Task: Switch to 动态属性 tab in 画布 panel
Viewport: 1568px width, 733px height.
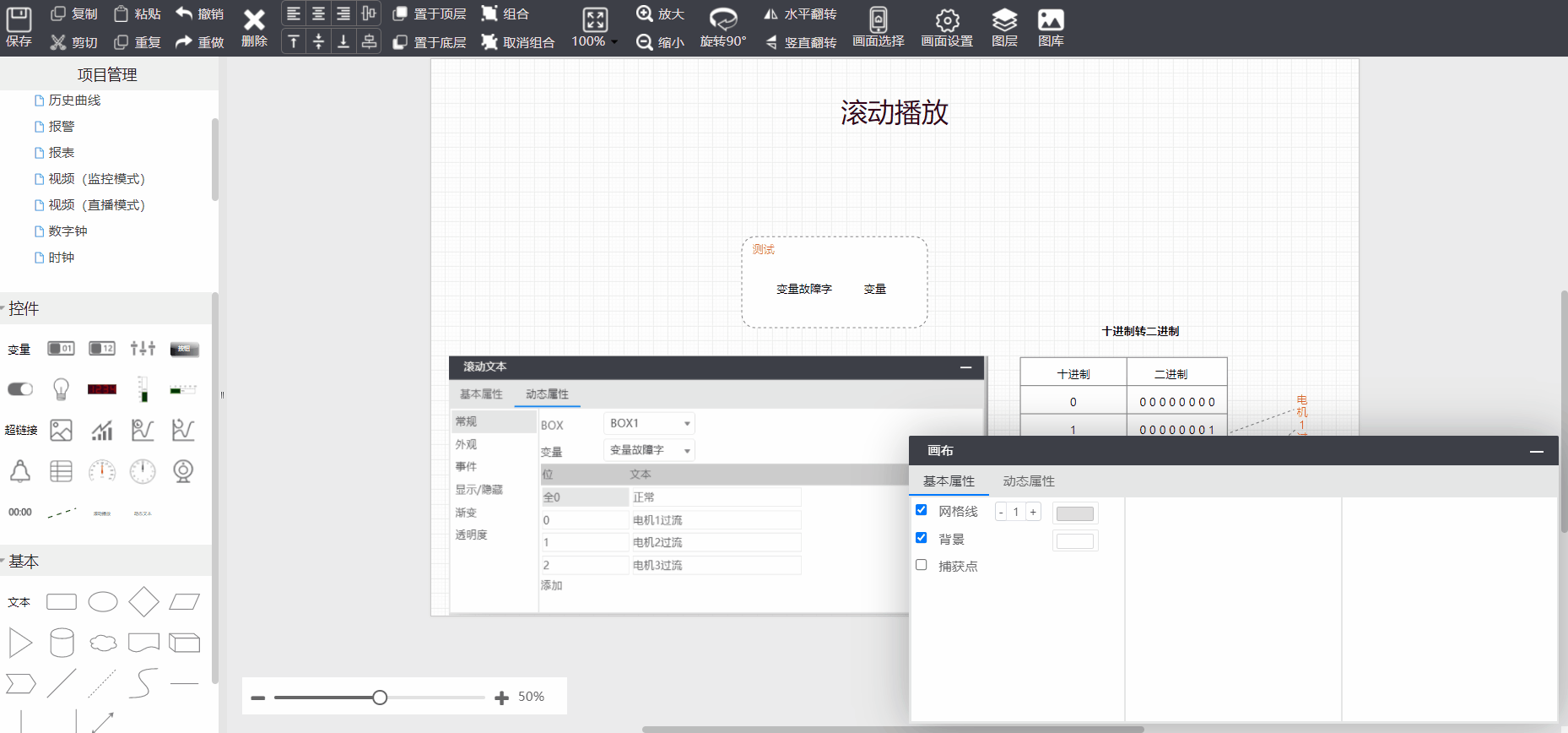Action: (x=1028, y=481)
